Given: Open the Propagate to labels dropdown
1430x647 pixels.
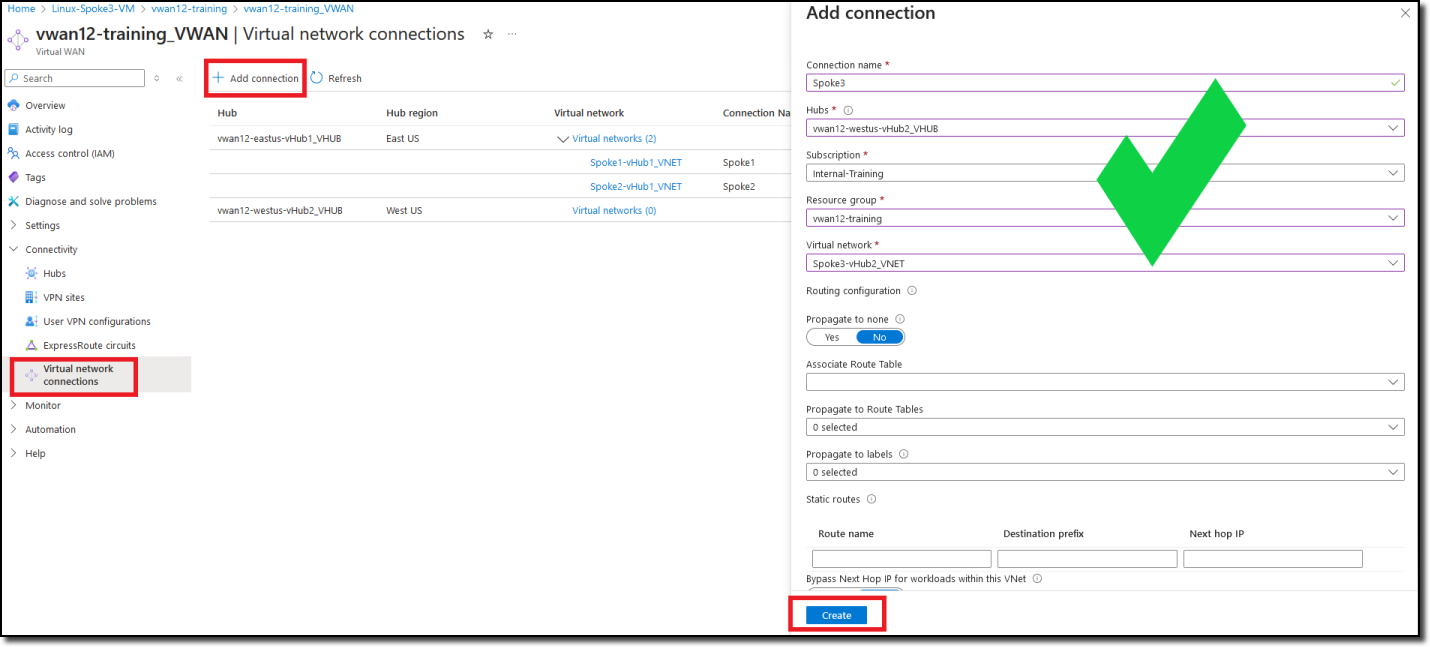Looking at the screenshot, I should coord(1105,472).
